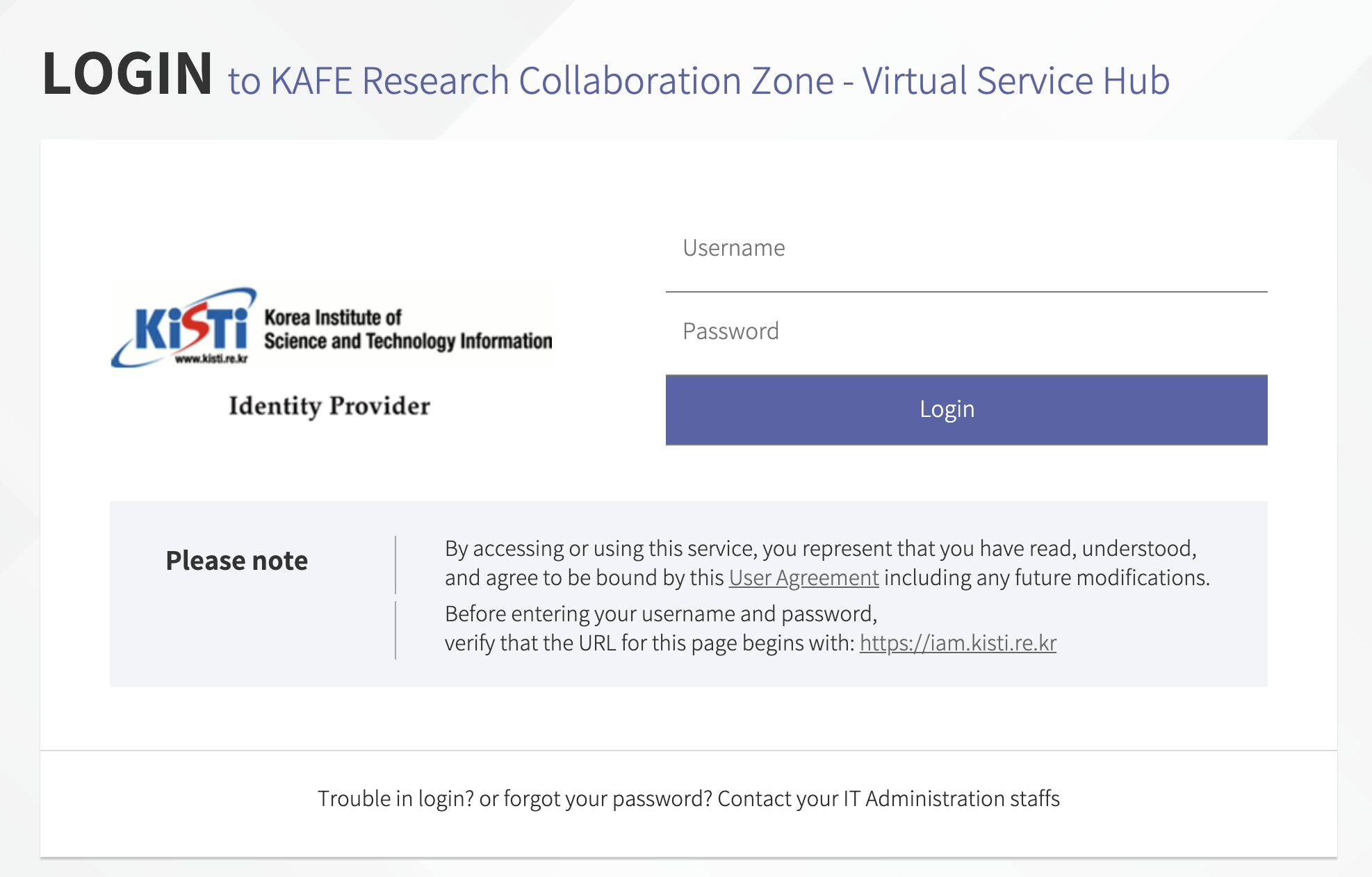Click the 'Before entering your username and password' line
Screen dimensions: 1372x877
[660, 614]
